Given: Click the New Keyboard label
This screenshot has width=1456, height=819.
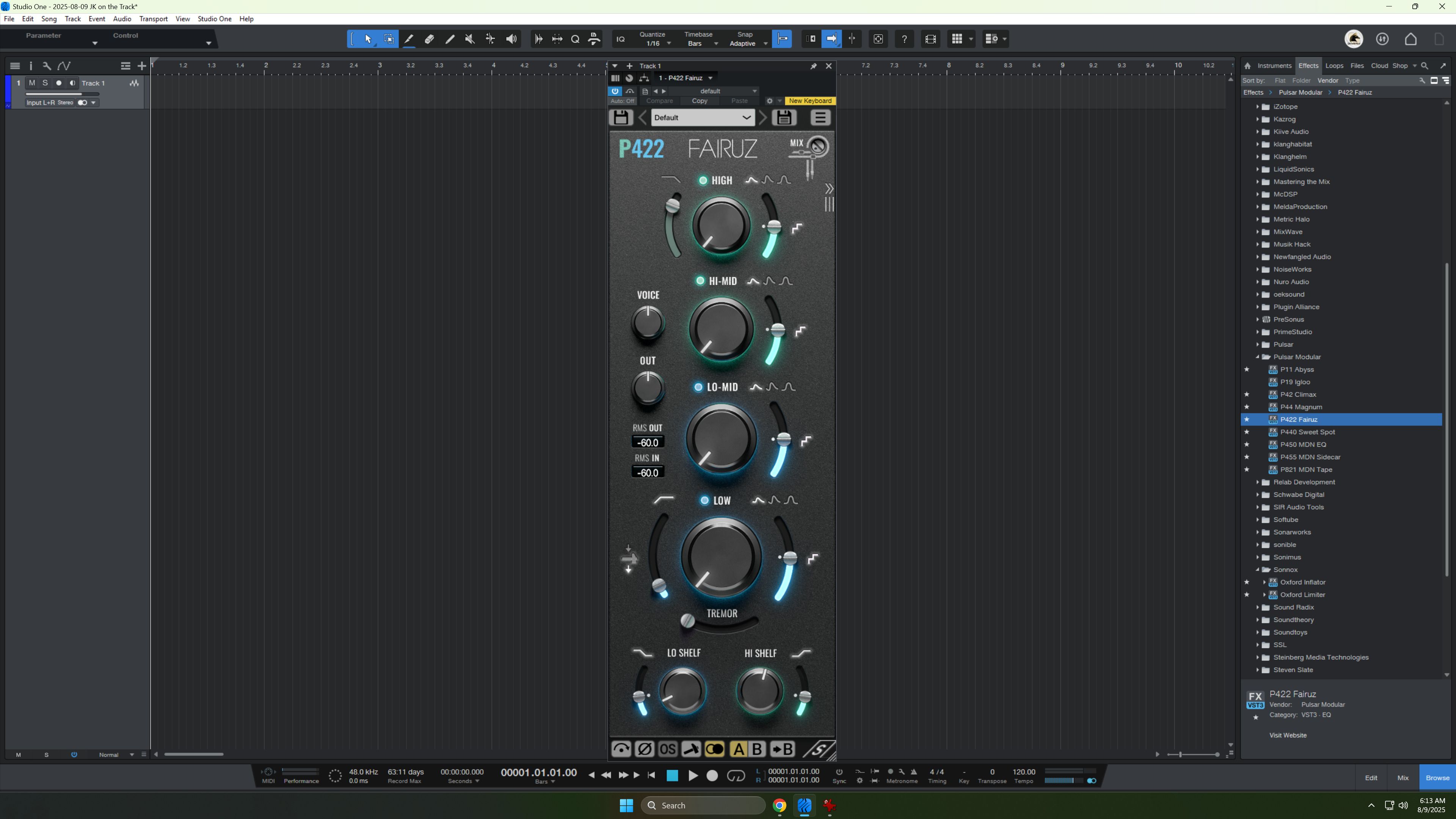Looking at the screenshot, I should [810, 101].
